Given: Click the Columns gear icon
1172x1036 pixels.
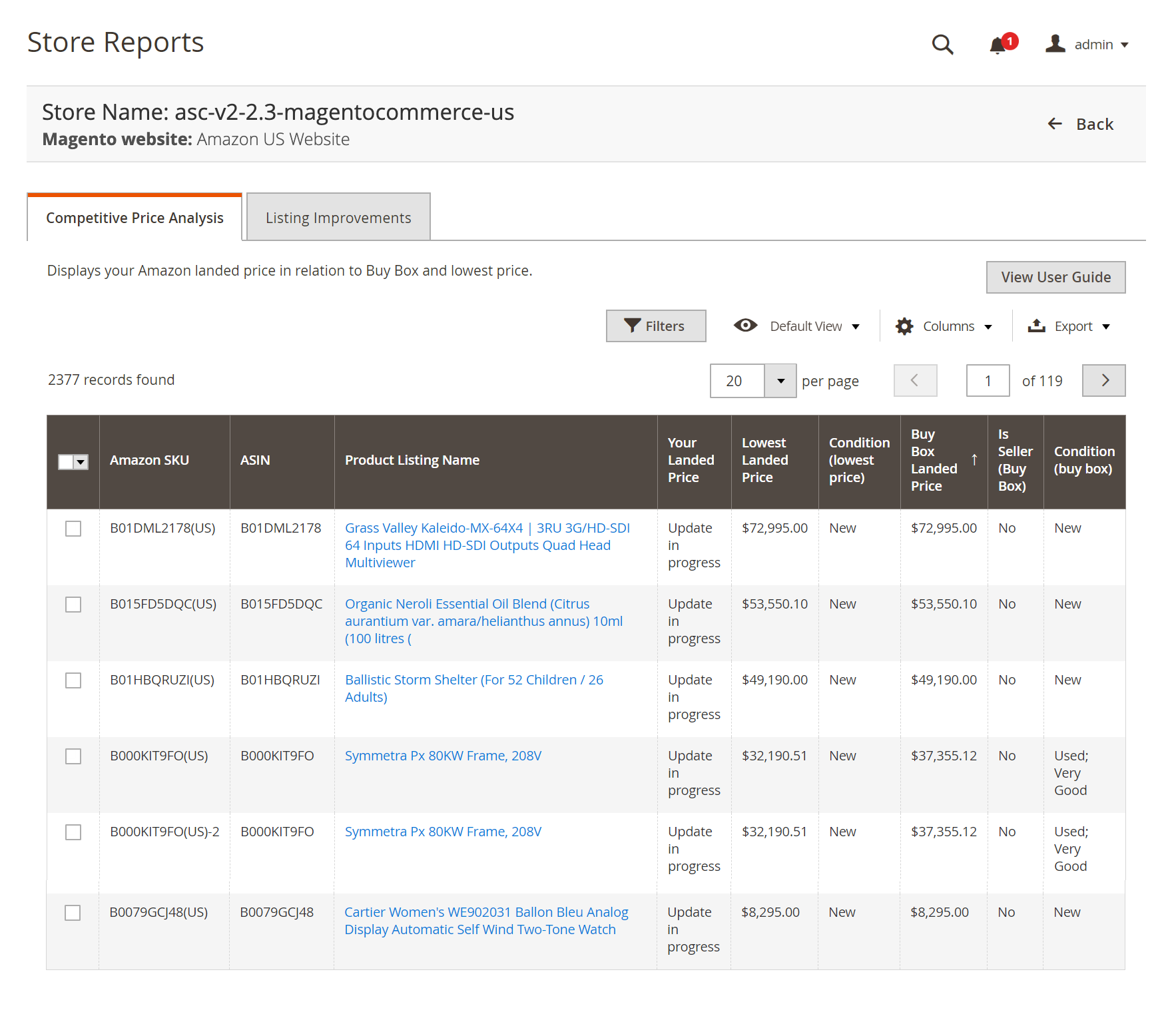Looking at the screenshot, I should 904,326.
